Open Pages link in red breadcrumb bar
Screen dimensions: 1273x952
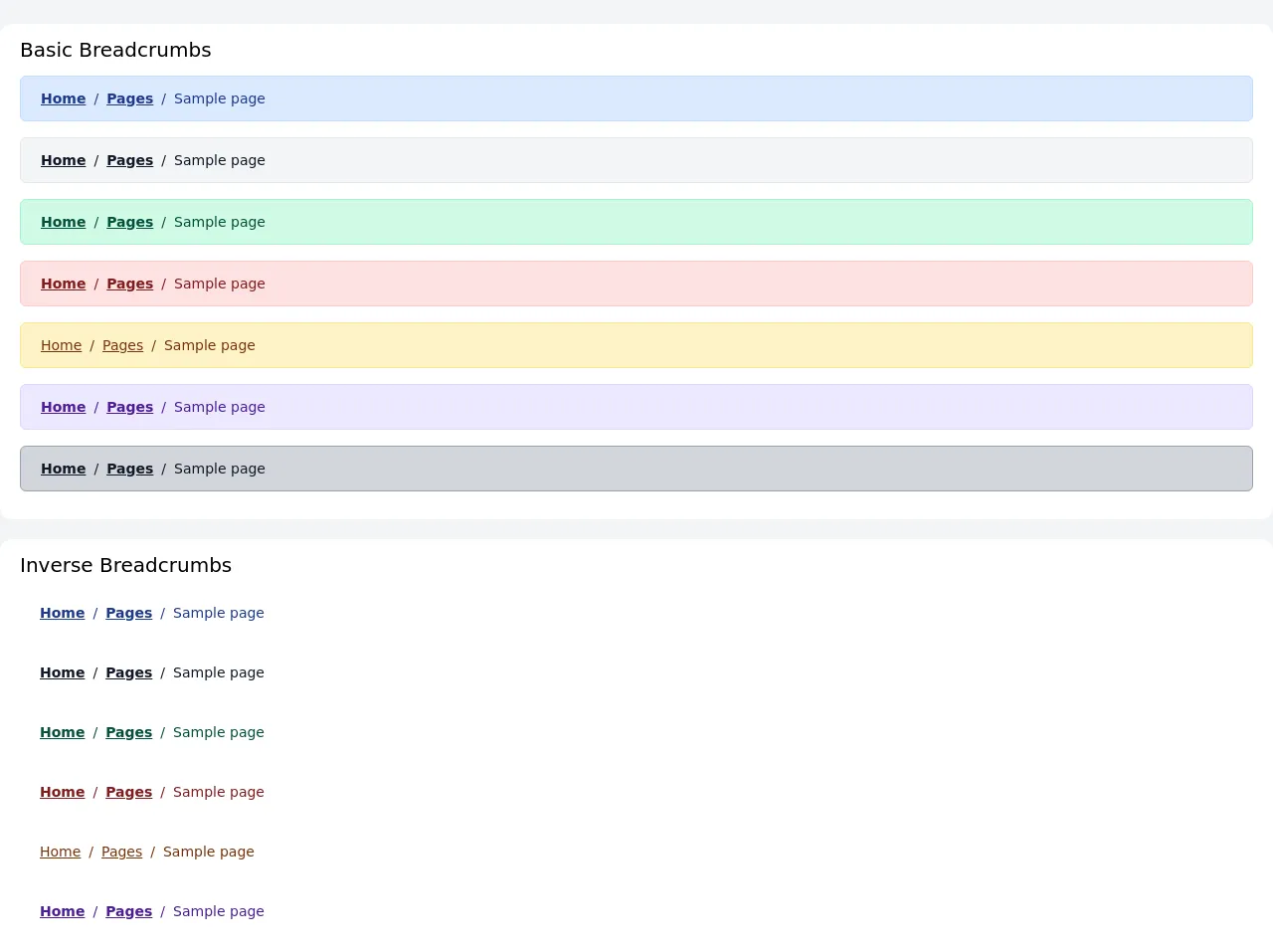(129, 284)
